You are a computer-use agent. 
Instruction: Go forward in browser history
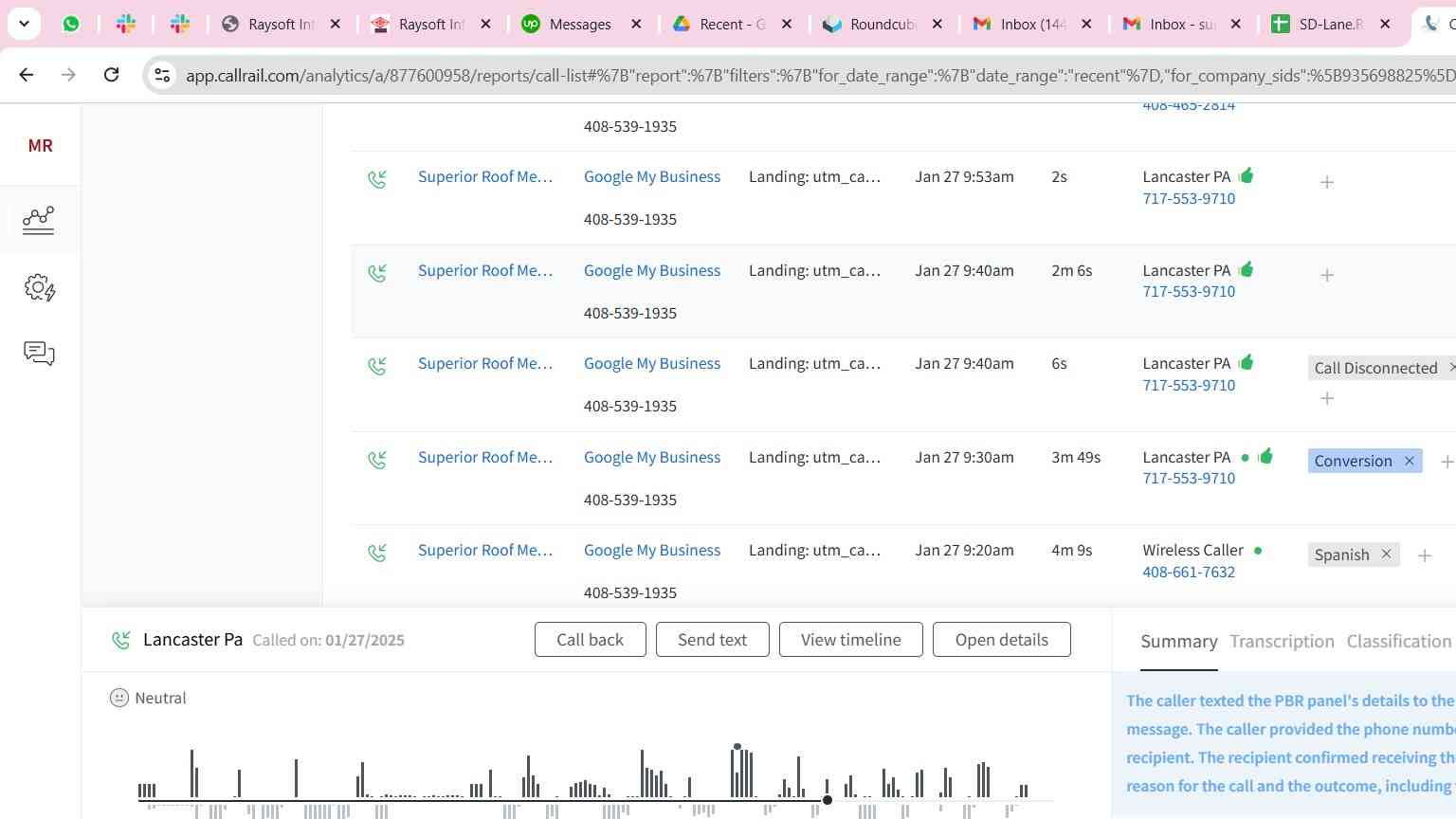(x=68, y=74)
